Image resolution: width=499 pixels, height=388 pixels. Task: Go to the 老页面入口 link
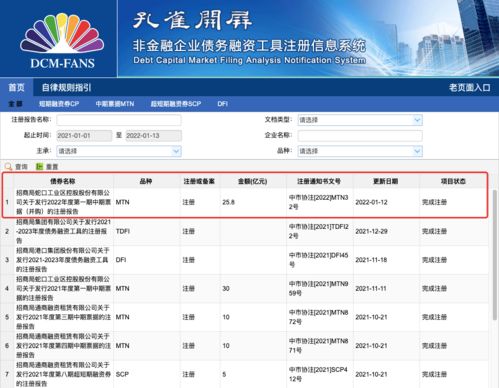pos(469,88)
